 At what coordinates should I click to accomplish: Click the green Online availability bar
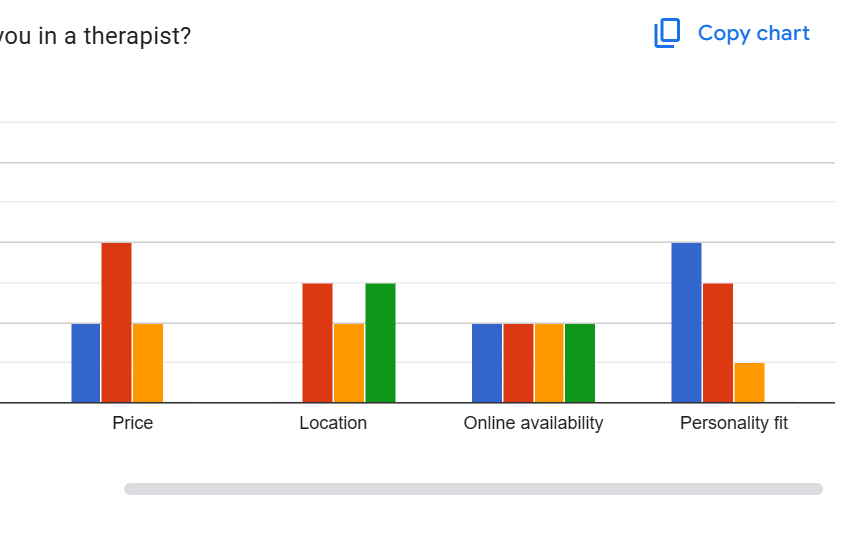click(x=580, y=363)
